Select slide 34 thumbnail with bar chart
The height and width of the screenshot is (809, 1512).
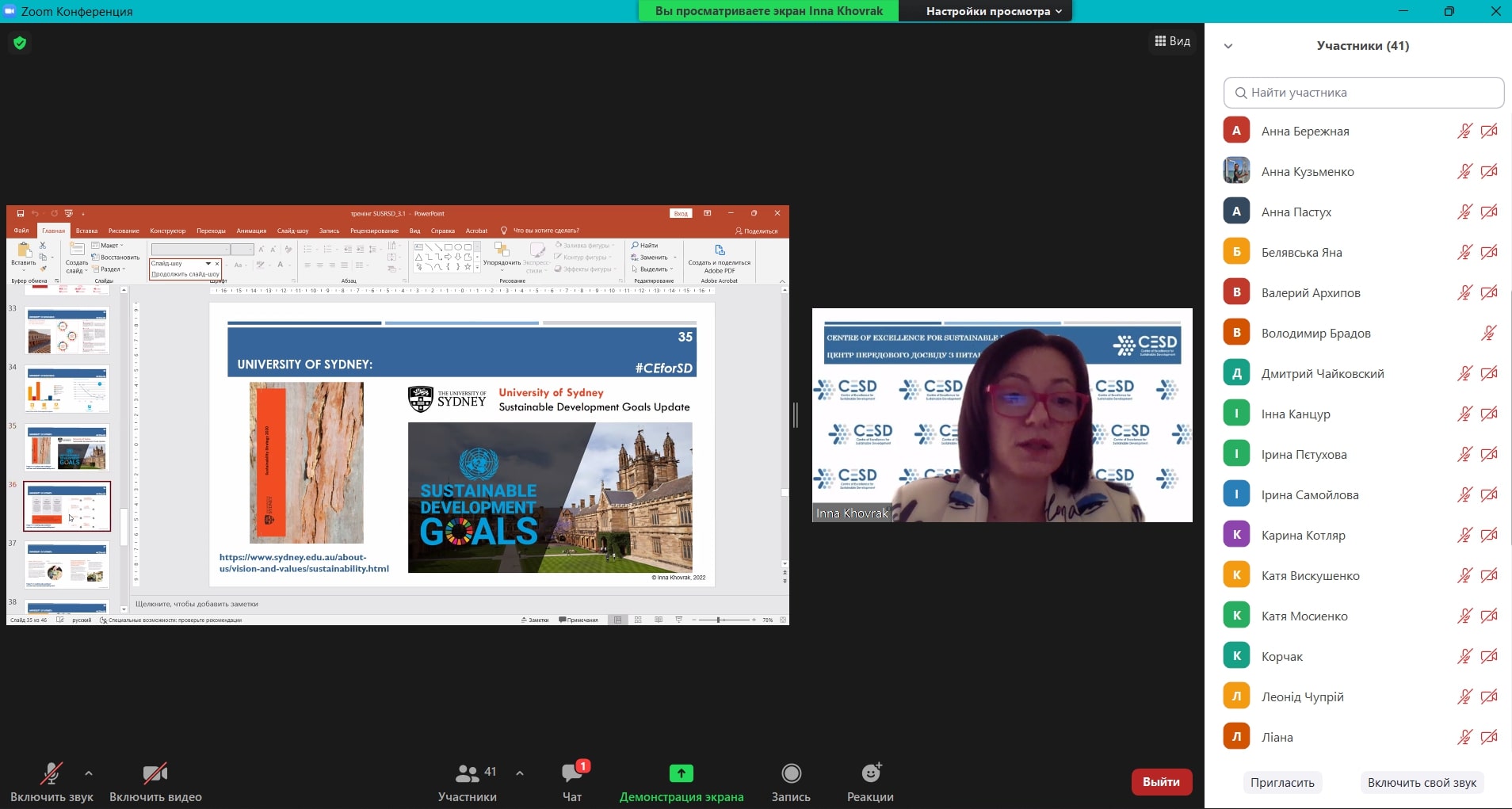(x=67, y=389)
